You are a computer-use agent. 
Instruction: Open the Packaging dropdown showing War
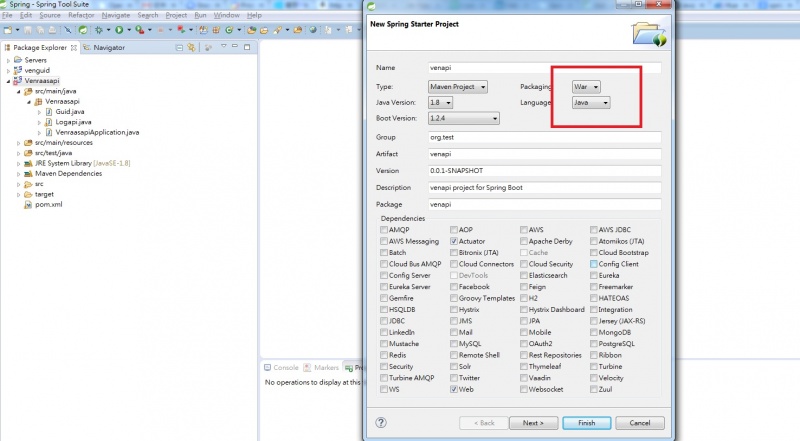click(590, 87)
